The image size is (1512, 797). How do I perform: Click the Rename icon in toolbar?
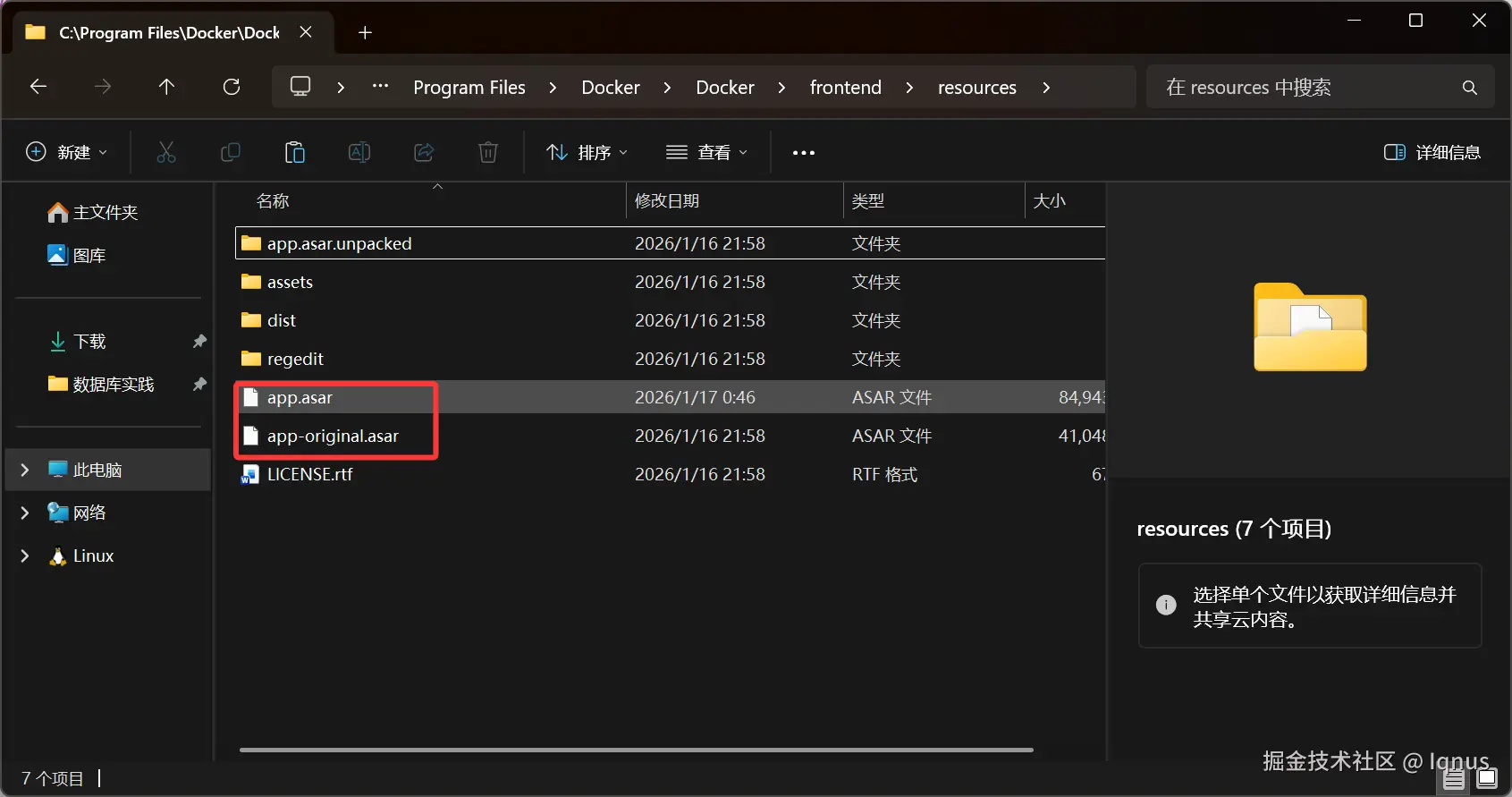point(359,152)
